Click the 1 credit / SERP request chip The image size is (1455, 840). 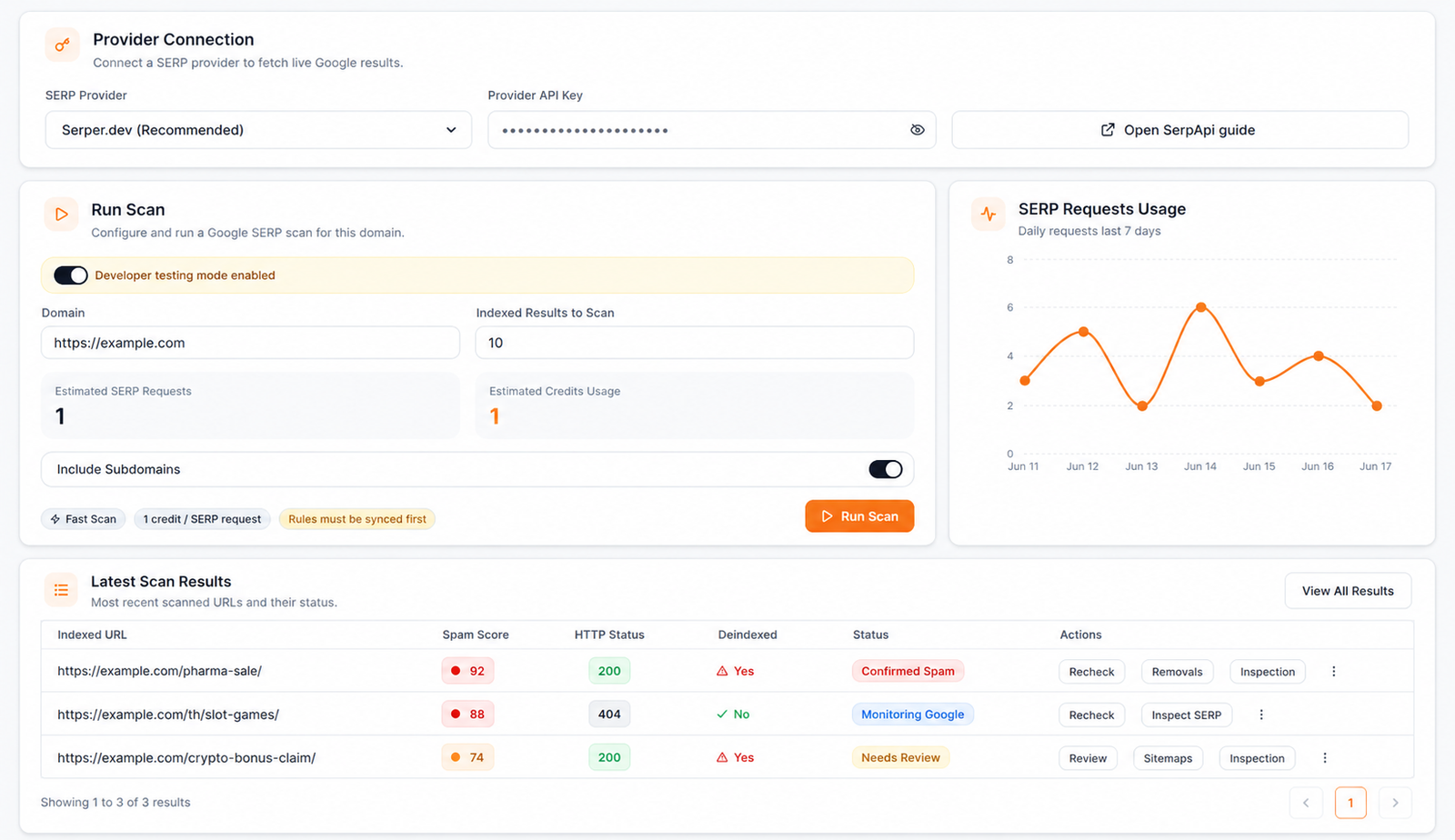point(202,519)
